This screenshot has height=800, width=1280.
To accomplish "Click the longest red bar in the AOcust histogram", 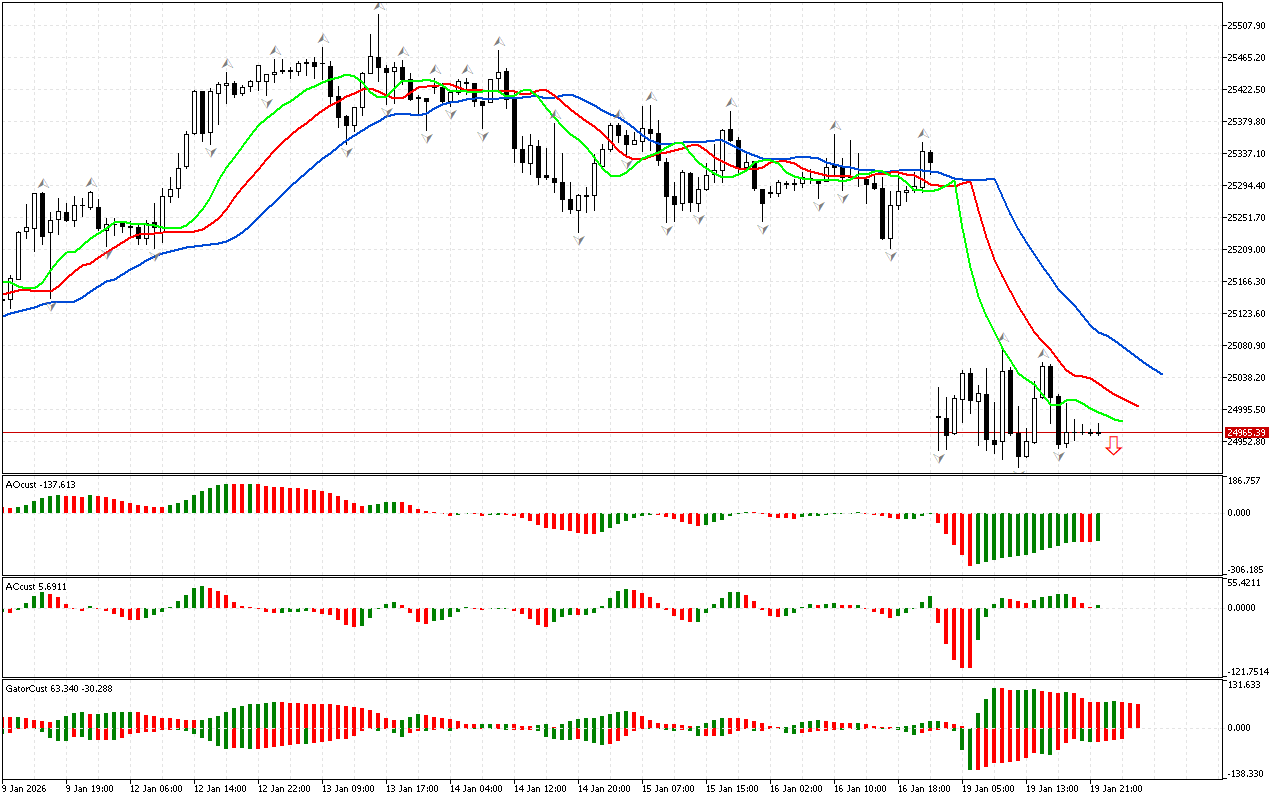I will point(969,540).
